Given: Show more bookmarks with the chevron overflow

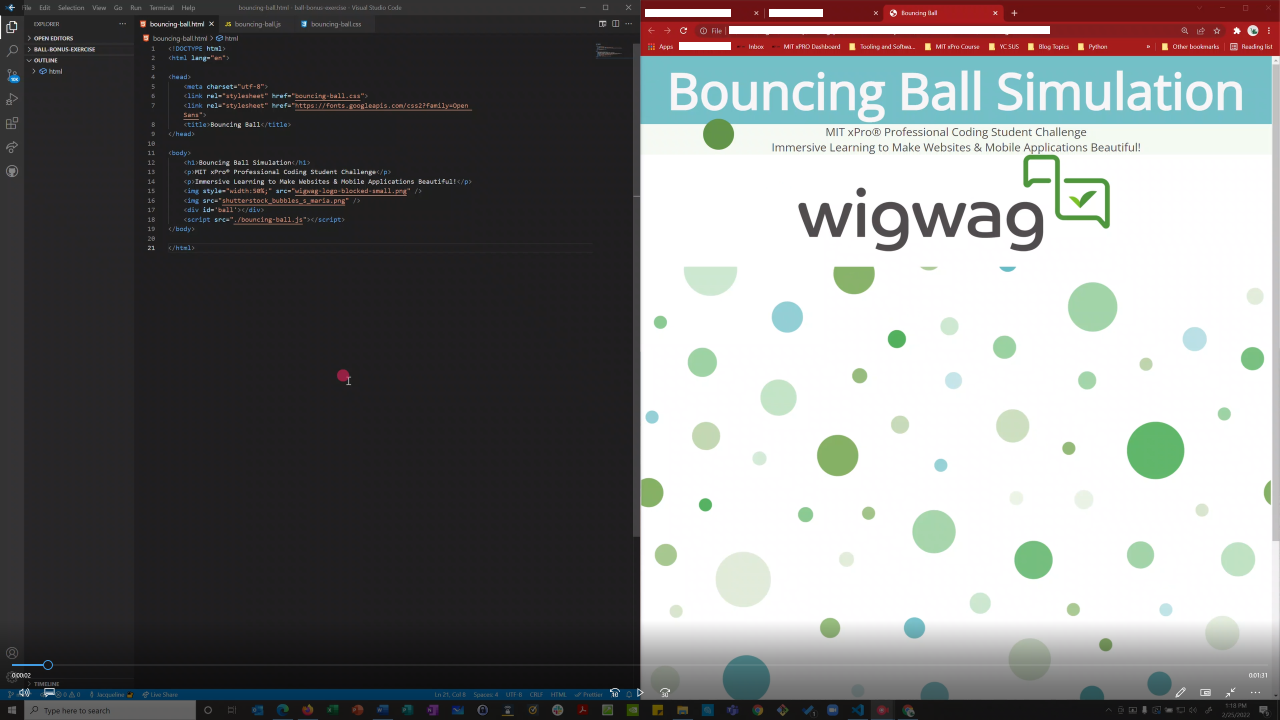Looking at the screenshot, I should [x=1148, y=46].
